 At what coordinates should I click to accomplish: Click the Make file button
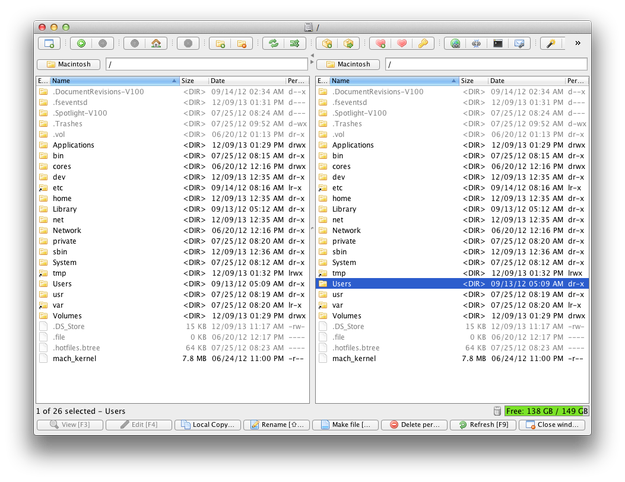(345, 425)
